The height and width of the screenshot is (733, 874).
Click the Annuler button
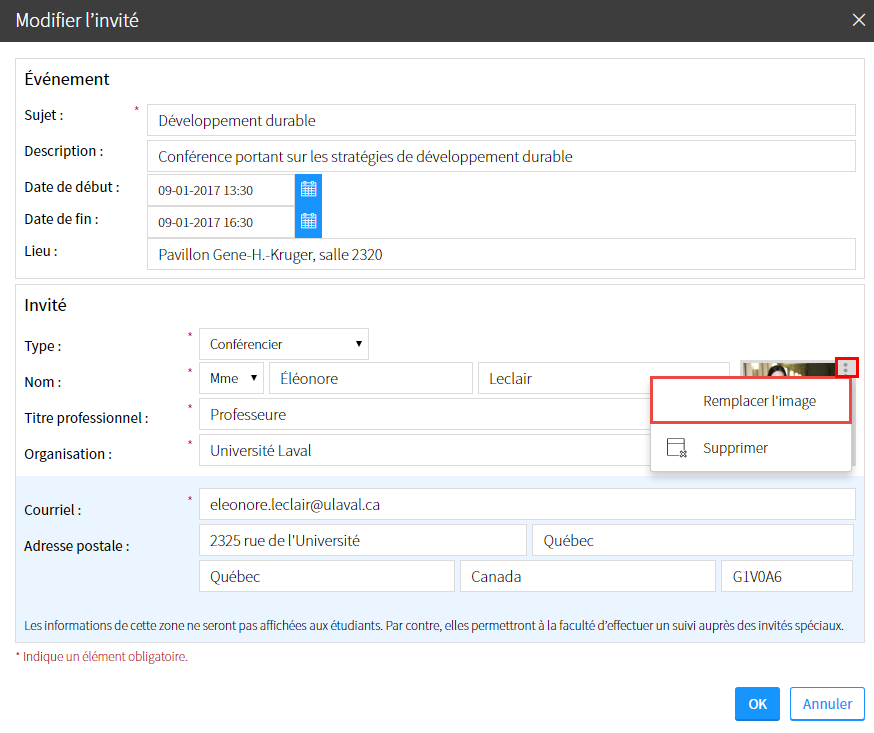pos(827,704)
